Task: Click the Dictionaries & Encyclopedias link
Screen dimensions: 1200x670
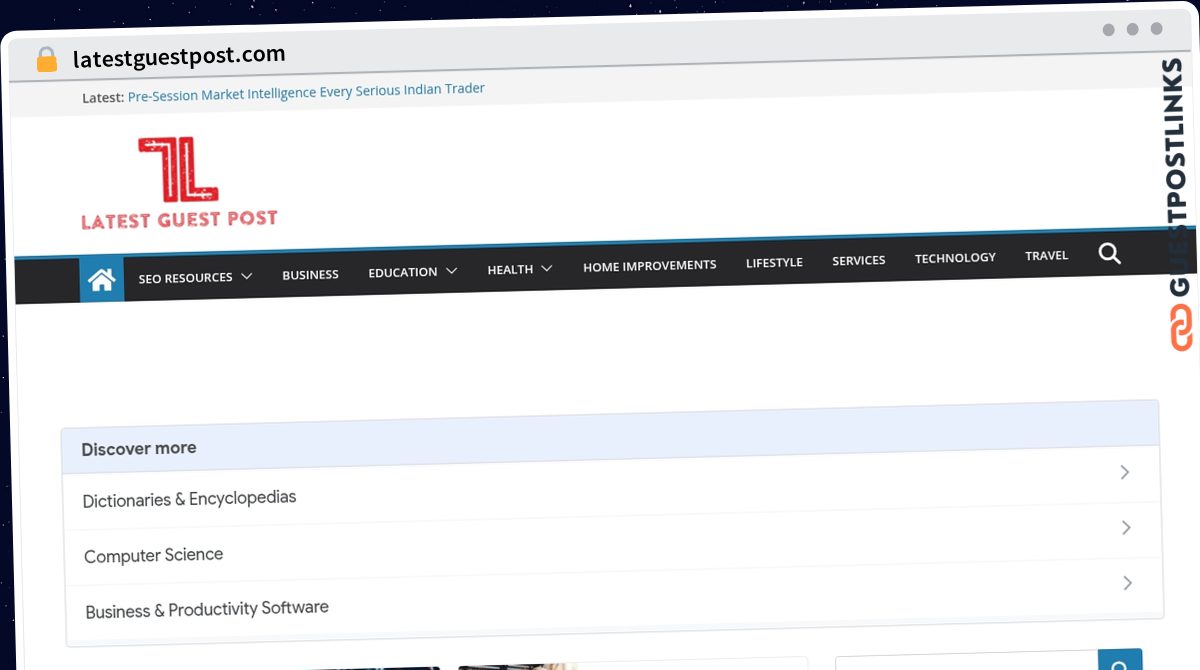Action: (x=190, y=499)
